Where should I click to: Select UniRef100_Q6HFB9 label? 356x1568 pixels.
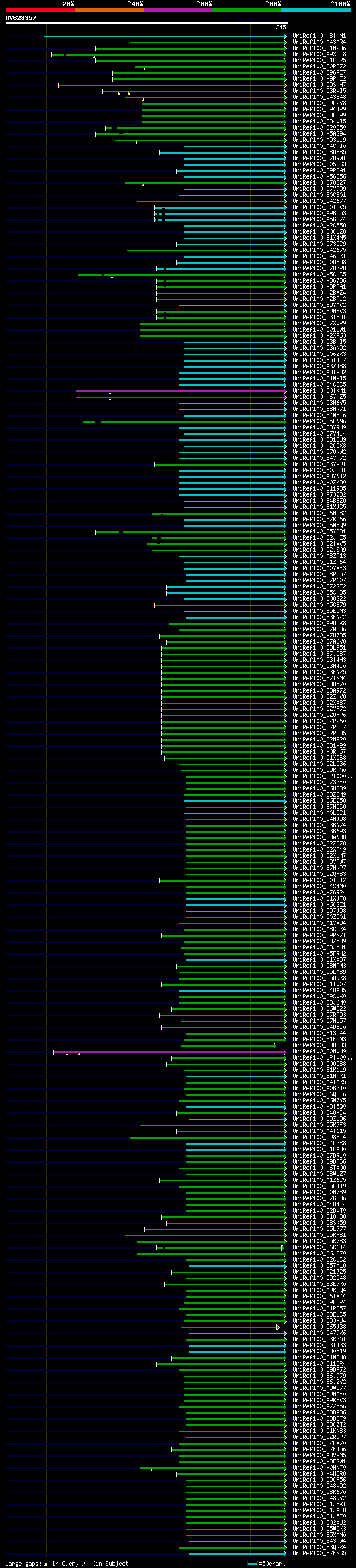pos(319,789)
